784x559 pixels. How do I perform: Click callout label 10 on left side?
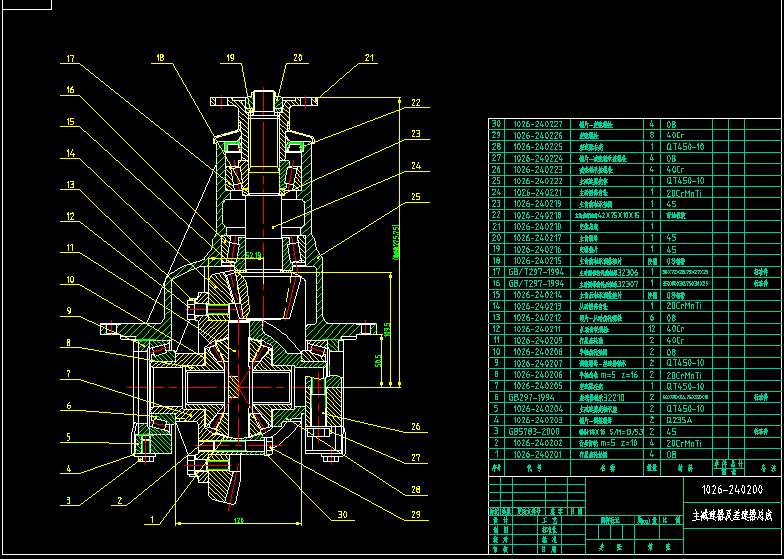(x=70, y=279)
